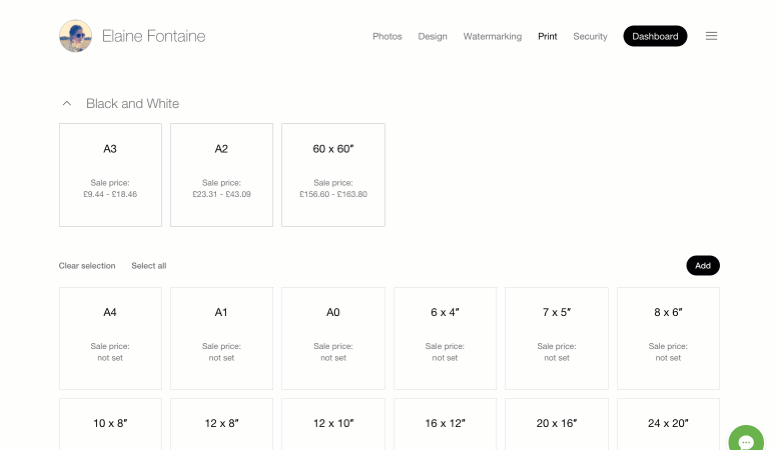Viewport: 777px width, 450px height.
Task: Select the 10 x 8" size card
Action: pyautogui.click(x=111, y=424)
